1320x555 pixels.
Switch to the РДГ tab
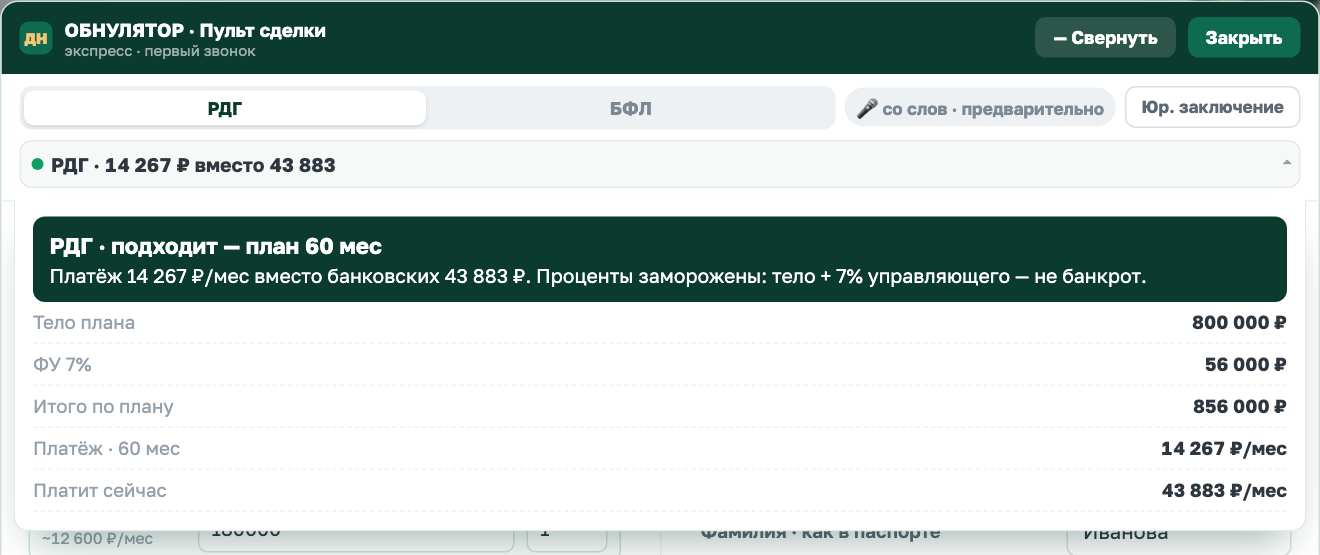pos(225,108)
